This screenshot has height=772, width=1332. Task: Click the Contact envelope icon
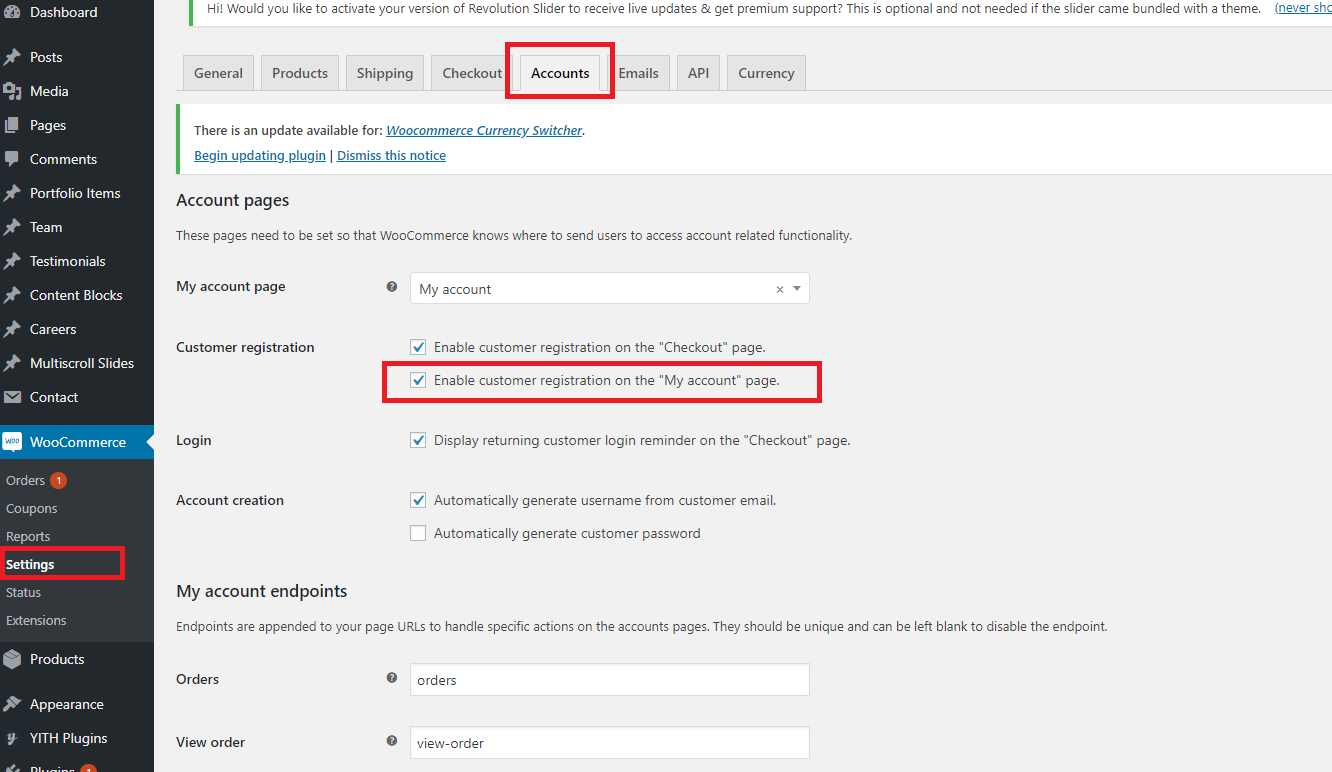(x=12, y=397)
